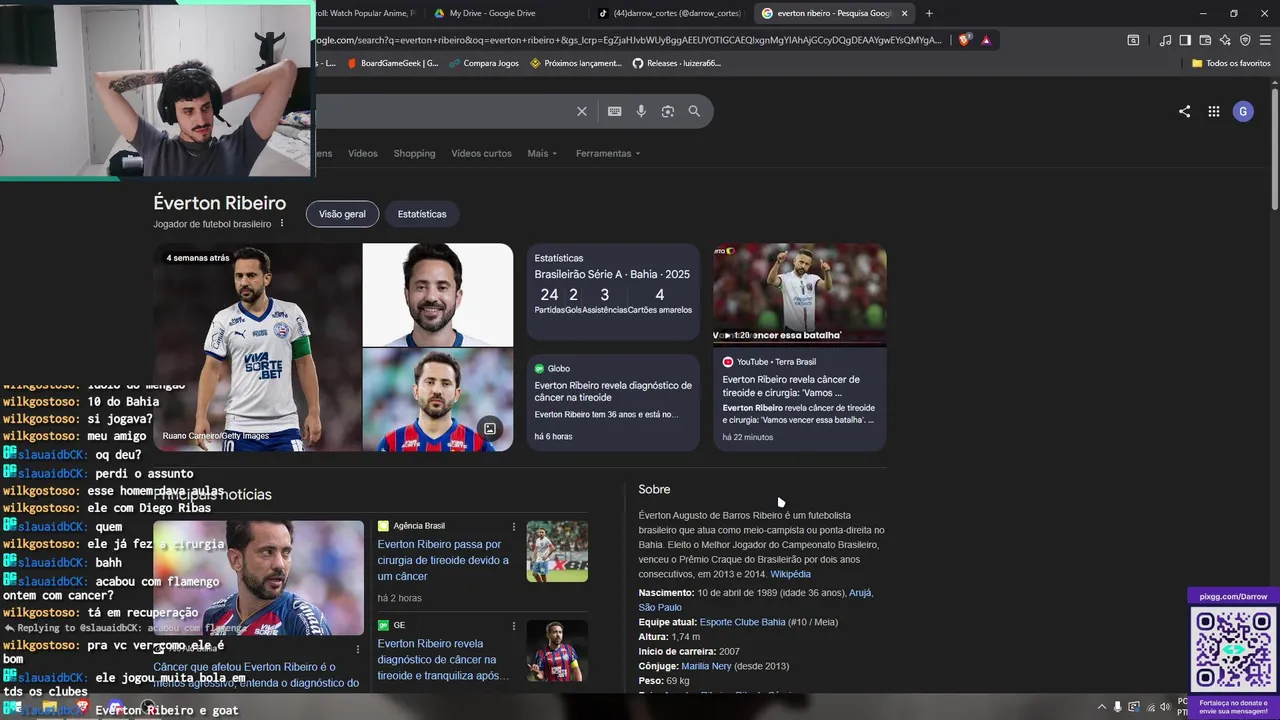
Task: Select the Vídeos search tab
Action: coord(362,153)
